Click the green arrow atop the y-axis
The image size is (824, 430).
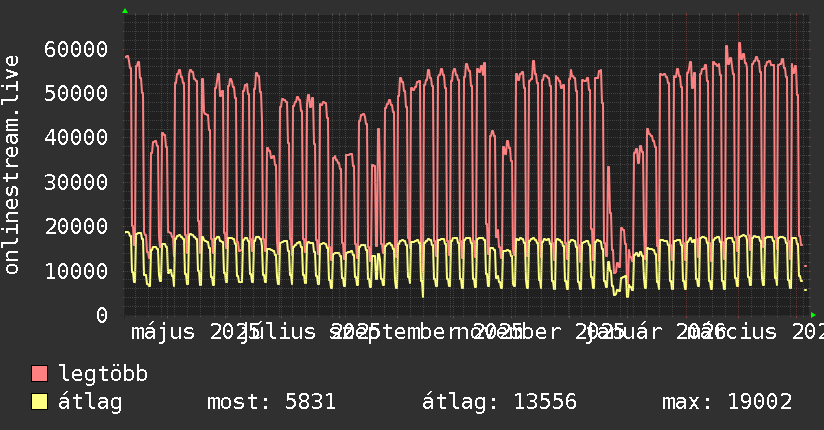pos(125,11)
